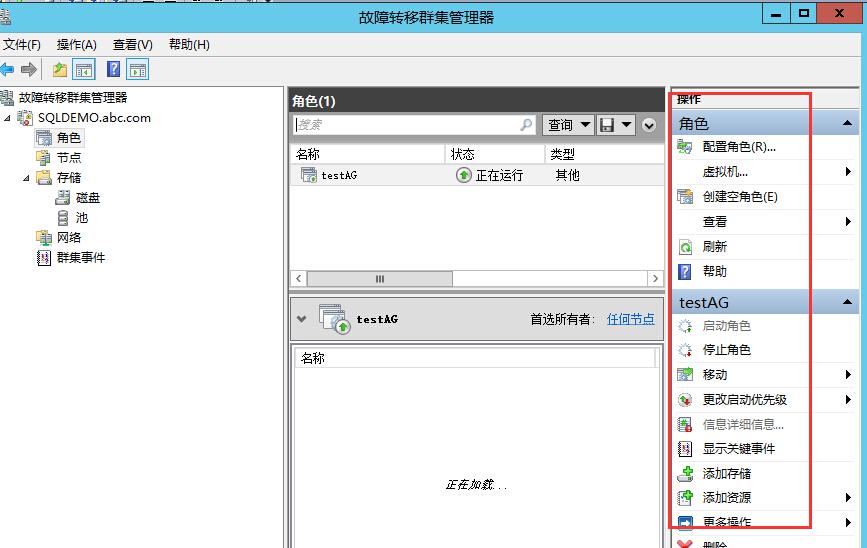Click the testAG role icon in details
Screen dimensions: 867x548
pos(334,319)
